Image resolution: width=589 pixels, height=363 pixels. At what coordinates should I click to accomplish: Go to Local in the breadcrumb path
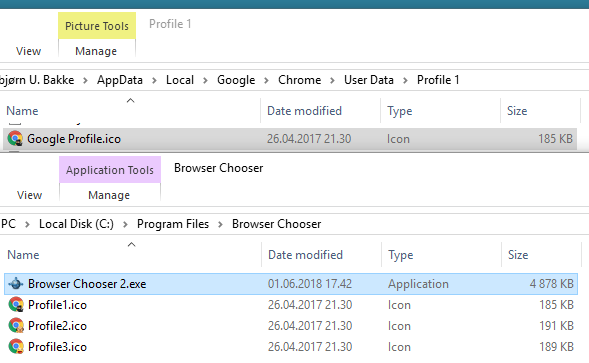[180, 80]
